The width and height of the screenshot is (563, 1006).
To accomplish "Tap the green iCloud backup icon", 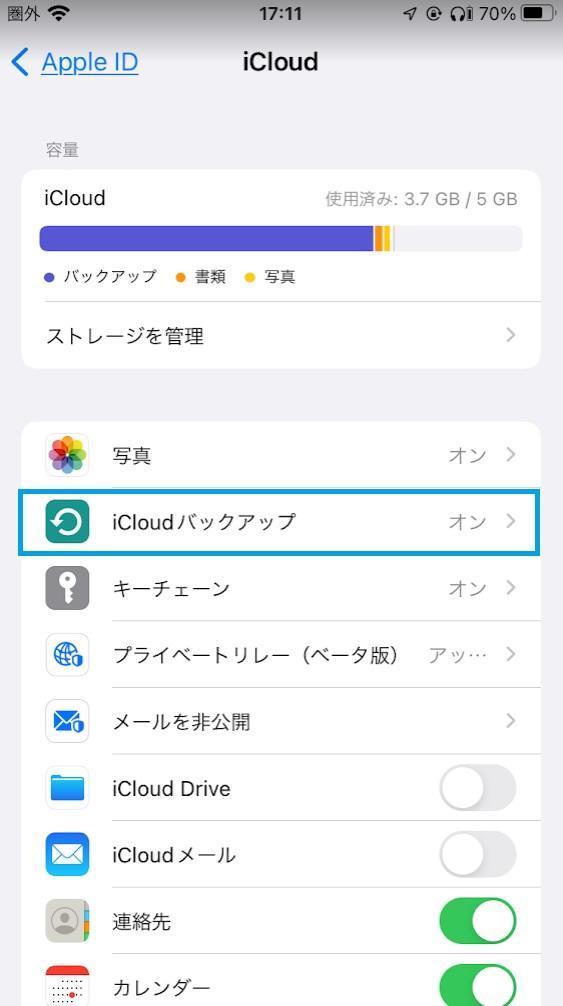I will point(67,522).
